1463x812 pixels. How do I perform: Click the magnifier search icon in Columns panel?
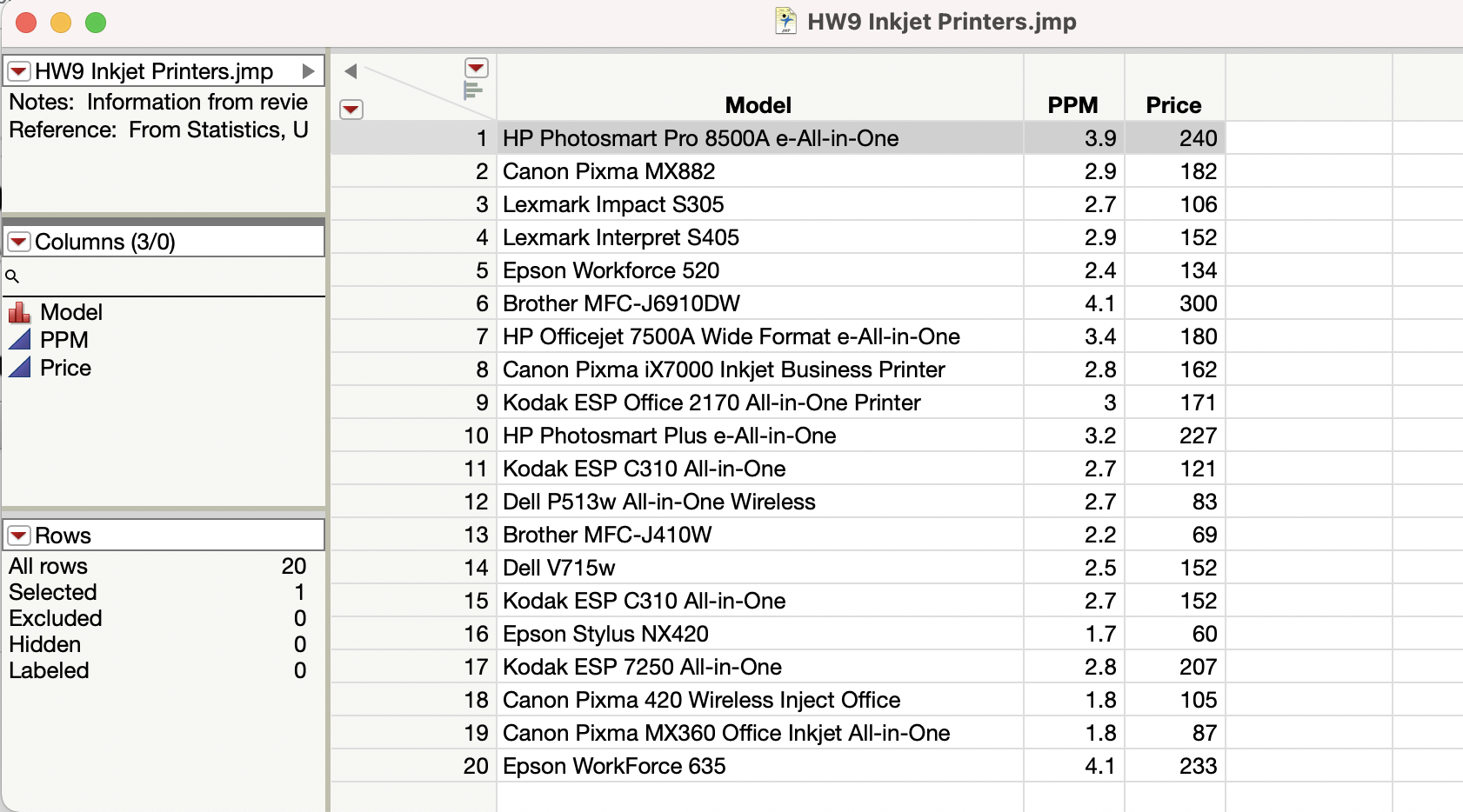(12, 276)
